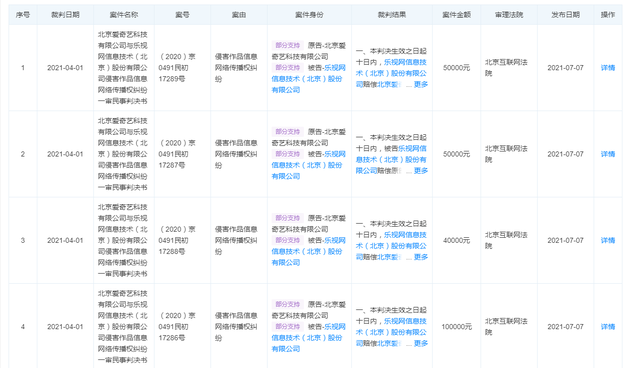630x368 pixels.
Task: Open 乐视网信息技术 link in row 4 裁判结果
Action: pyautogui.click(x=391, y=332)
